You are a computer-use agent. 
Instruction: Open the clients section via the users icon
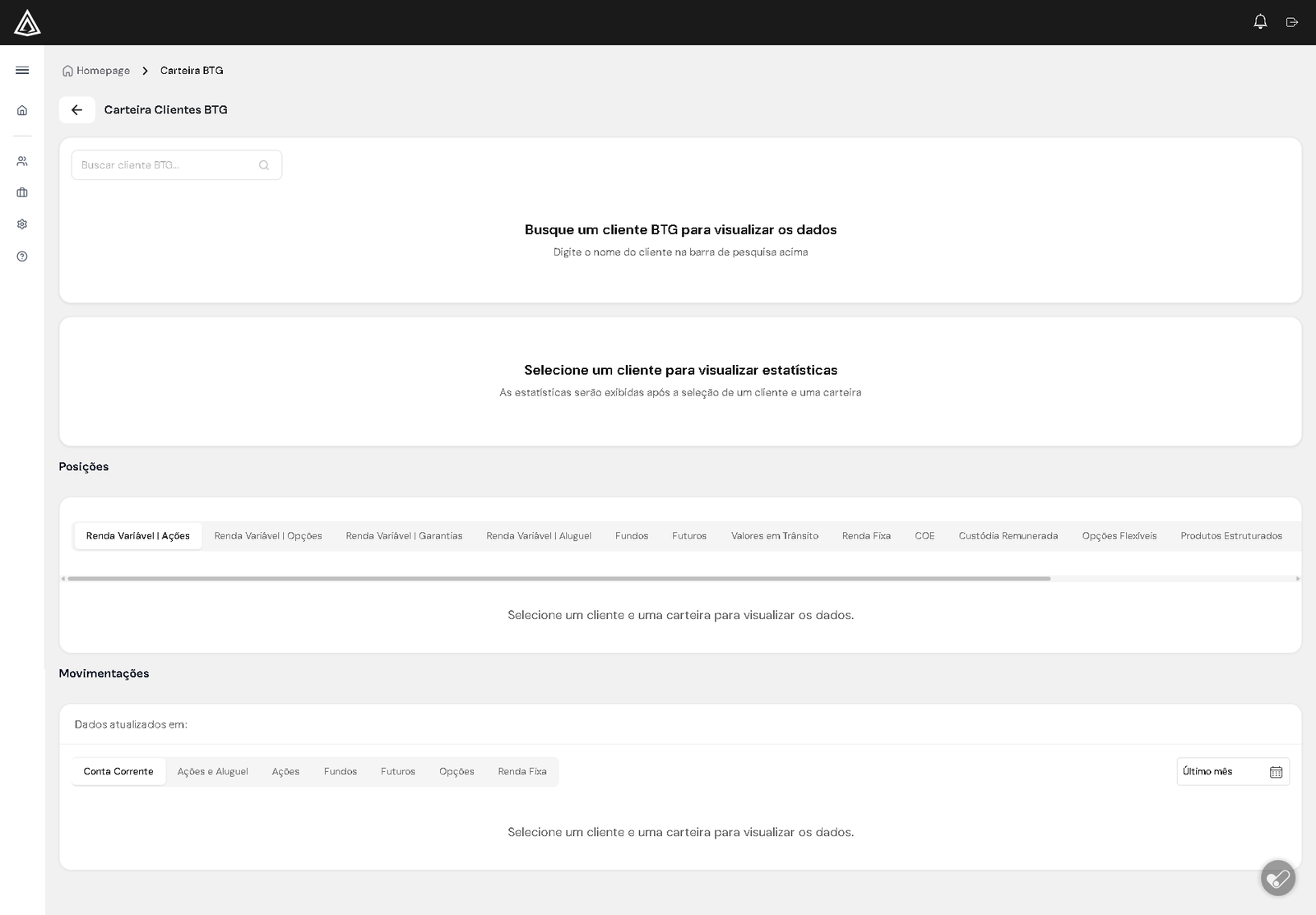click(x=22, y=160)
